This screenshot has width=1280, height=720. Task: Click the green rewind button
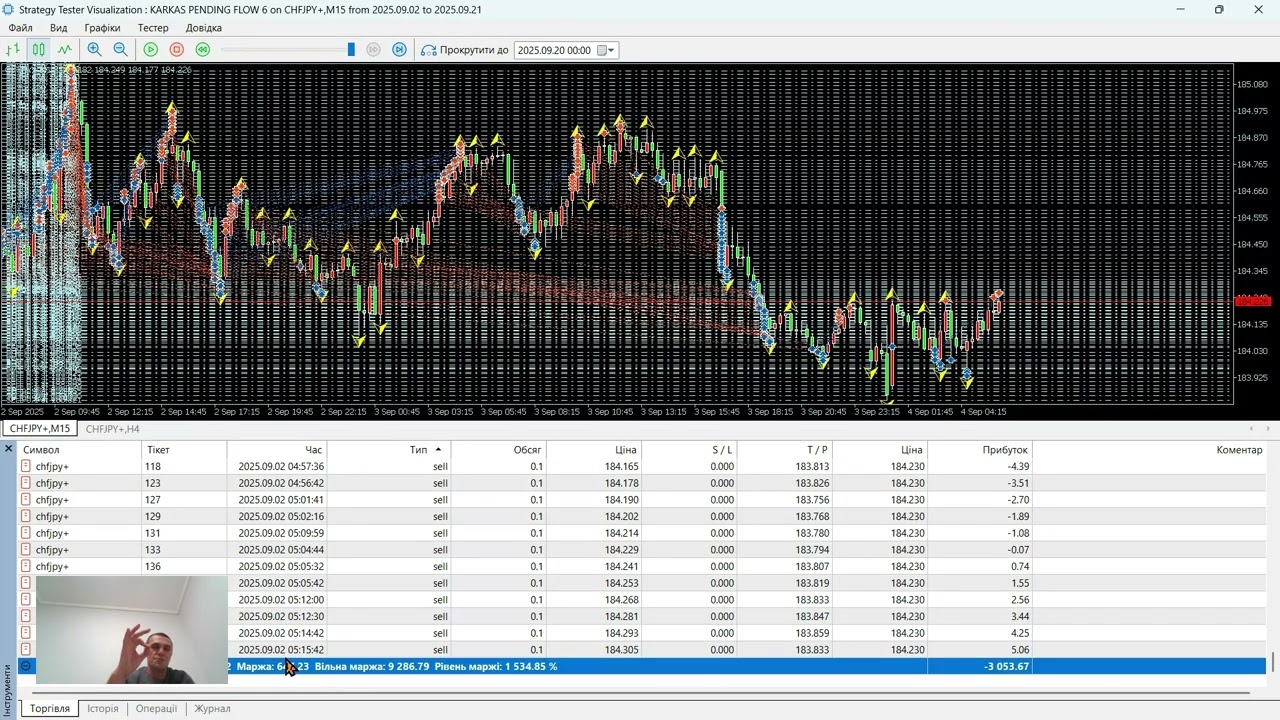pos(203,50)
